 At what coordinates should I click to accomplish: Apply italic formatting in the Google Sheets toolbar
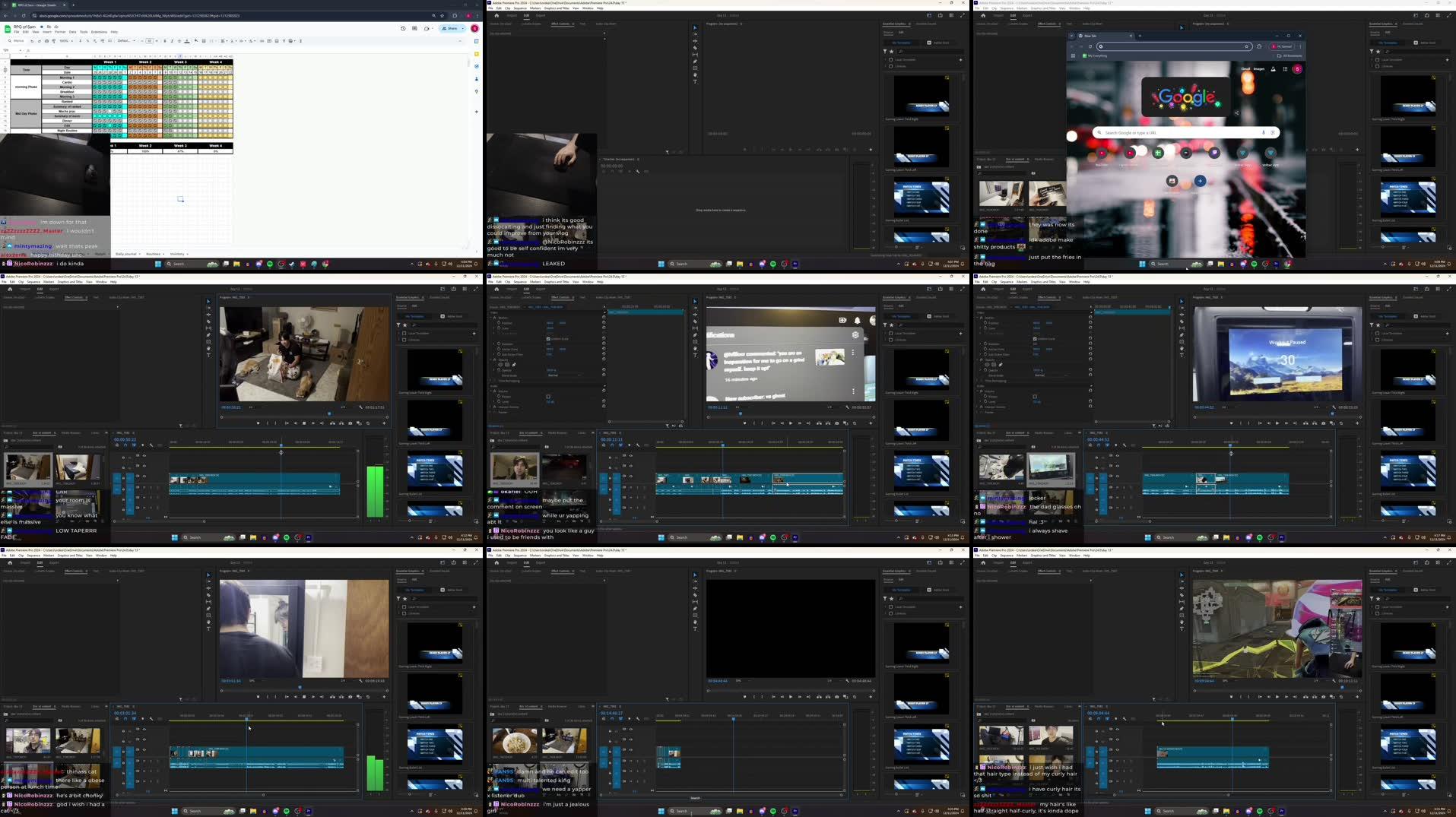(172, 41)
